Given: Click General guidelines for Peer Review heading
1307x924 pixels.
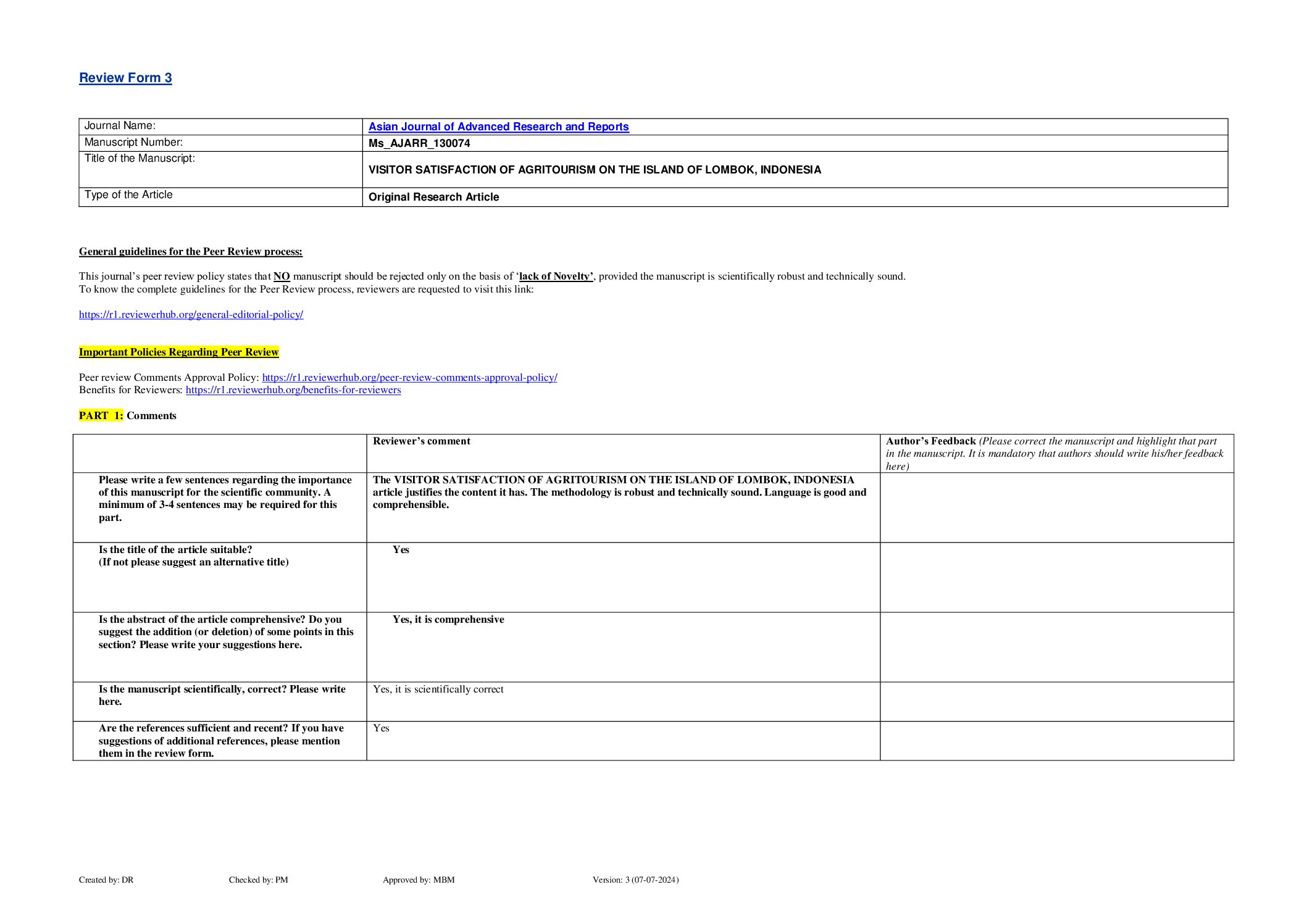Looking at the screenshot, I should tap(191, 252).
